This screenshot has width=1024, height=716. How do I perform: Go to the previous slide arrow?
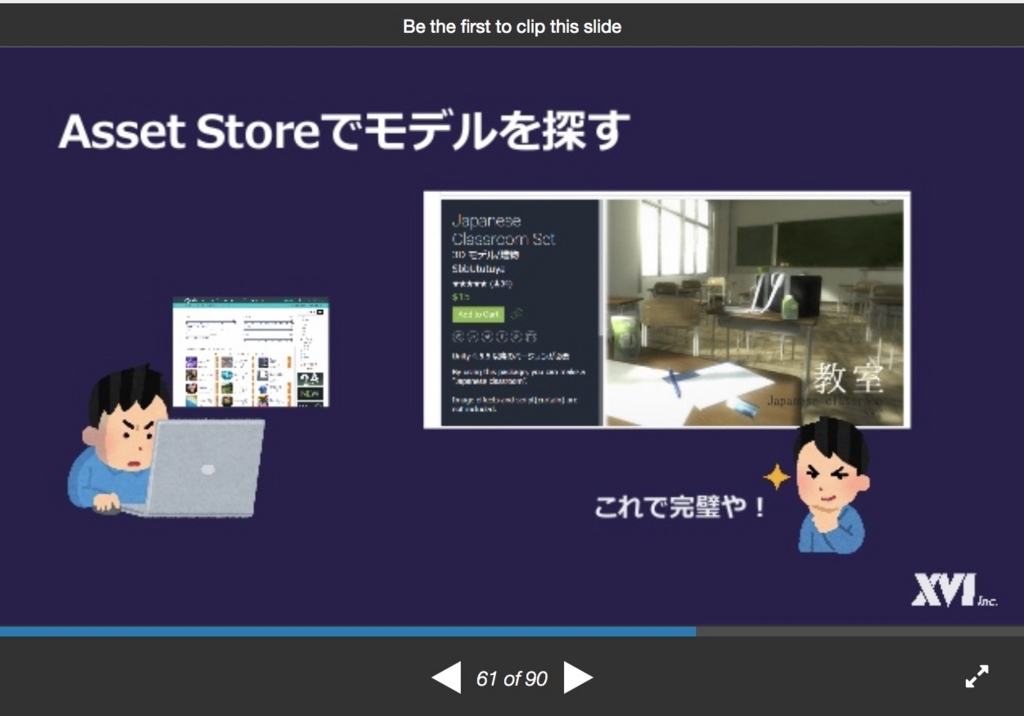point(447,677)
